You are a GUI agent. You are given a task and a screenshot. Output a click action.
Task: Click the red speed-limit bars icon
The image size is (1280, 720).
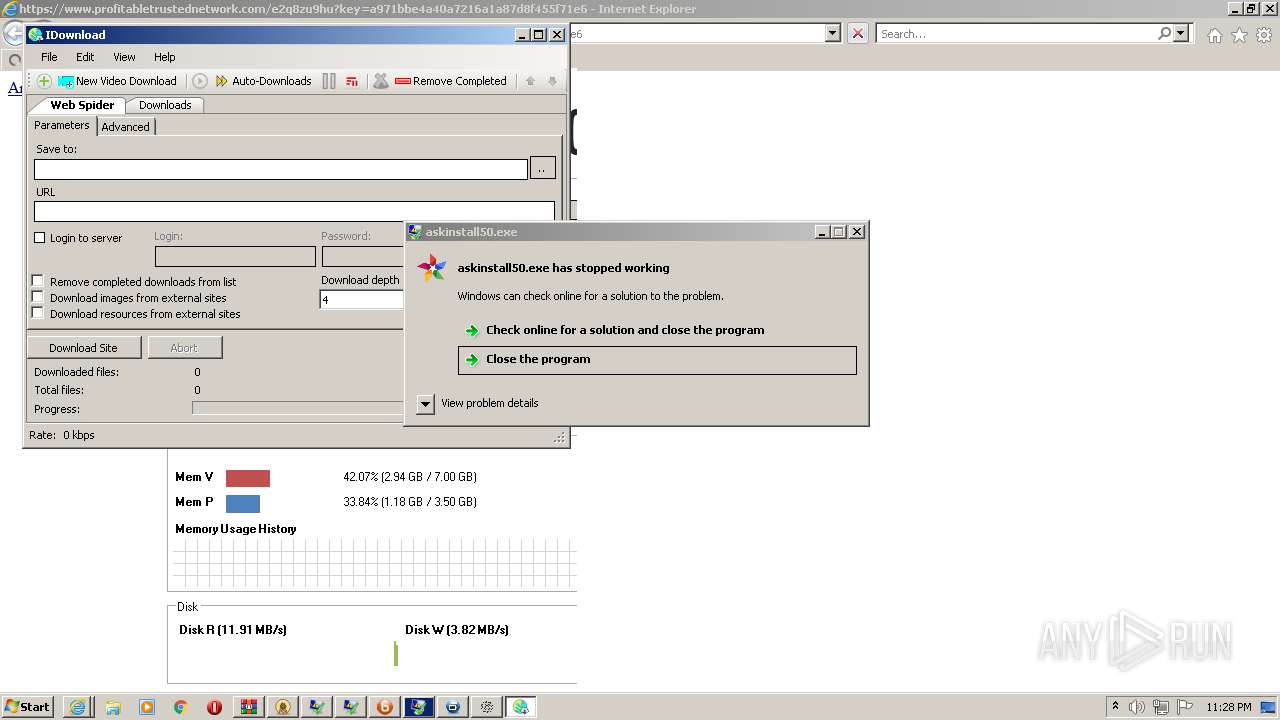[352, 81]
